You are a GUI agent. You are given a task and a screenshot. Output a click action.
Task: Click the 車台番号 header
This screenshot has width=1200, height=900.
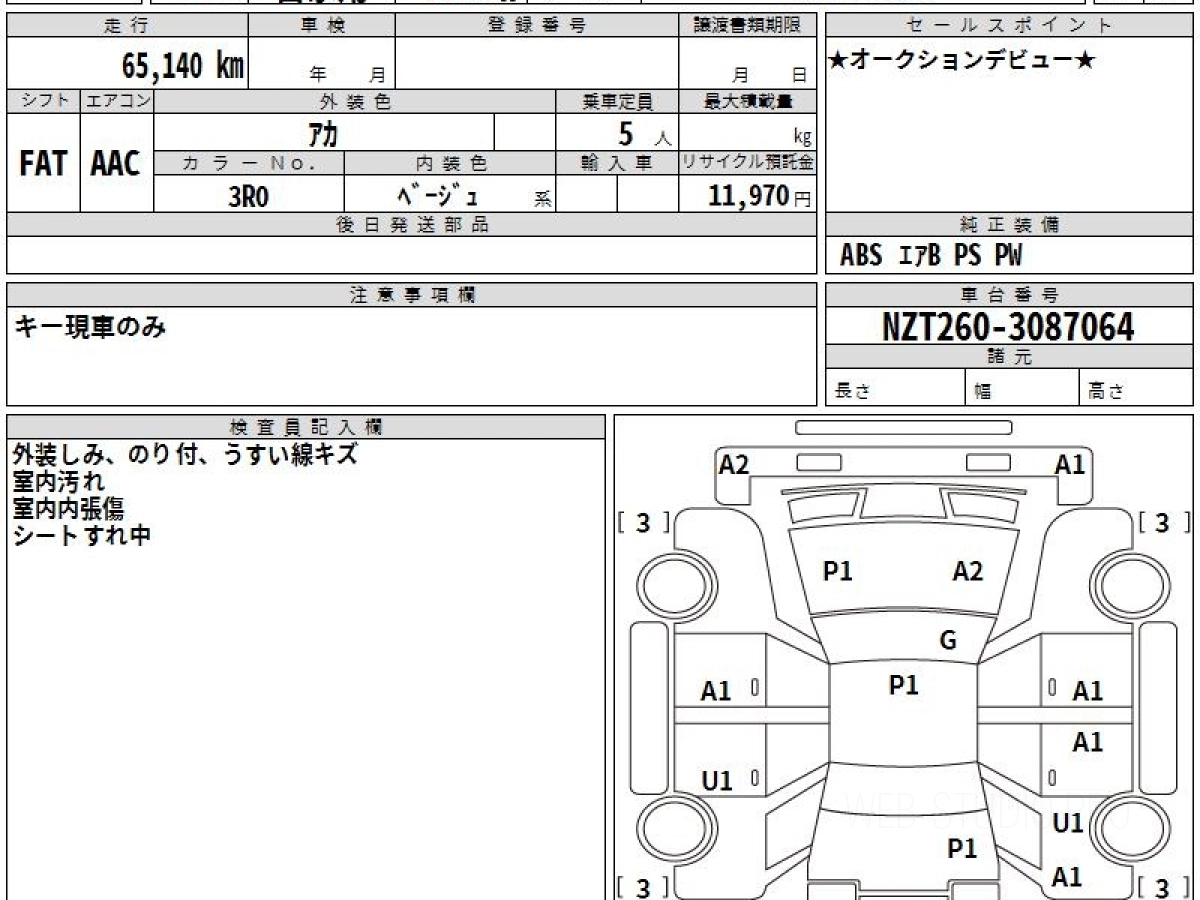pyautogui.click(x=1009, y=295)
